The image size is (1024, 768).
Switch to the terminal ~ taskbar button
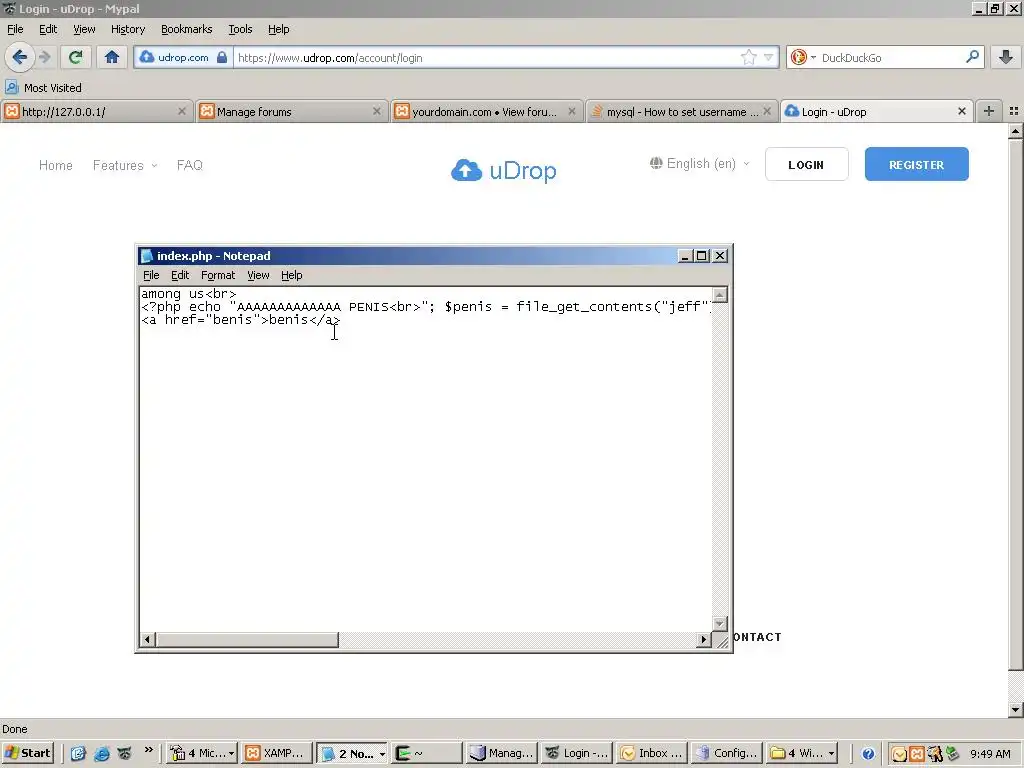(426, 753)
